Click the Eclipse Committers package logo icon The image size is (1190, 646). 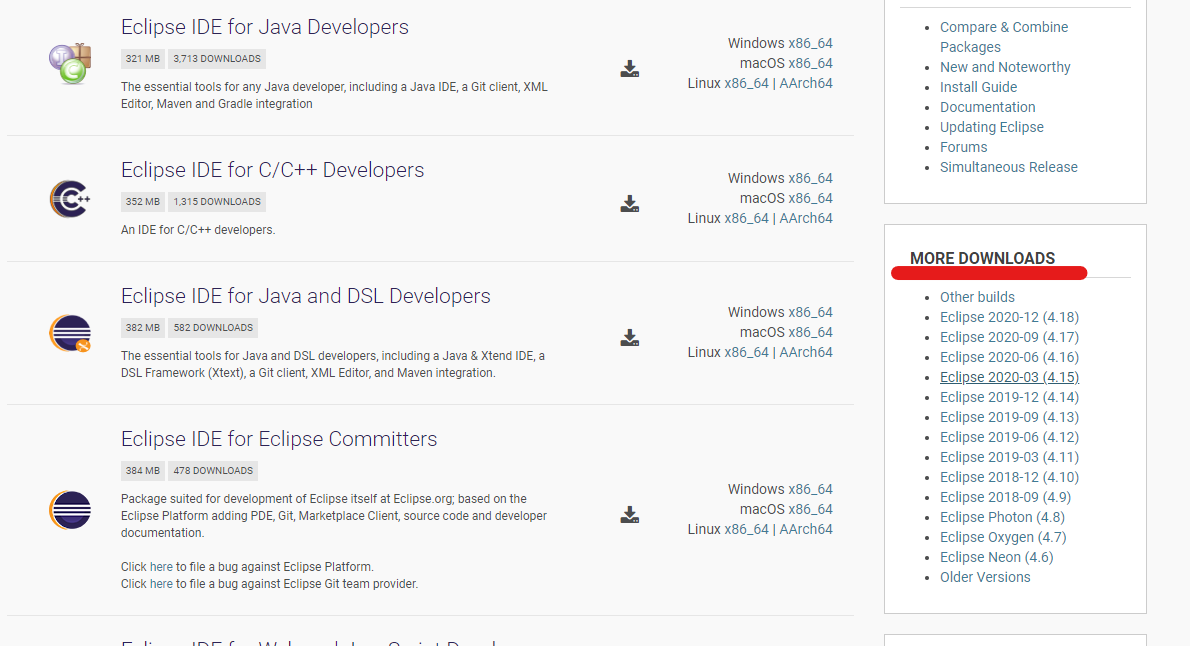(x=70, y=509)
